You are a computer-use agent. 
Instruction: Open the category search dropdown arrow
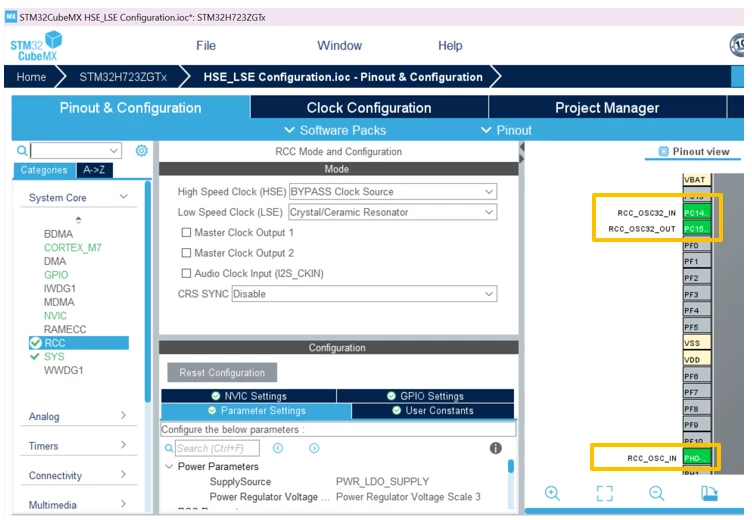(113, 151)
